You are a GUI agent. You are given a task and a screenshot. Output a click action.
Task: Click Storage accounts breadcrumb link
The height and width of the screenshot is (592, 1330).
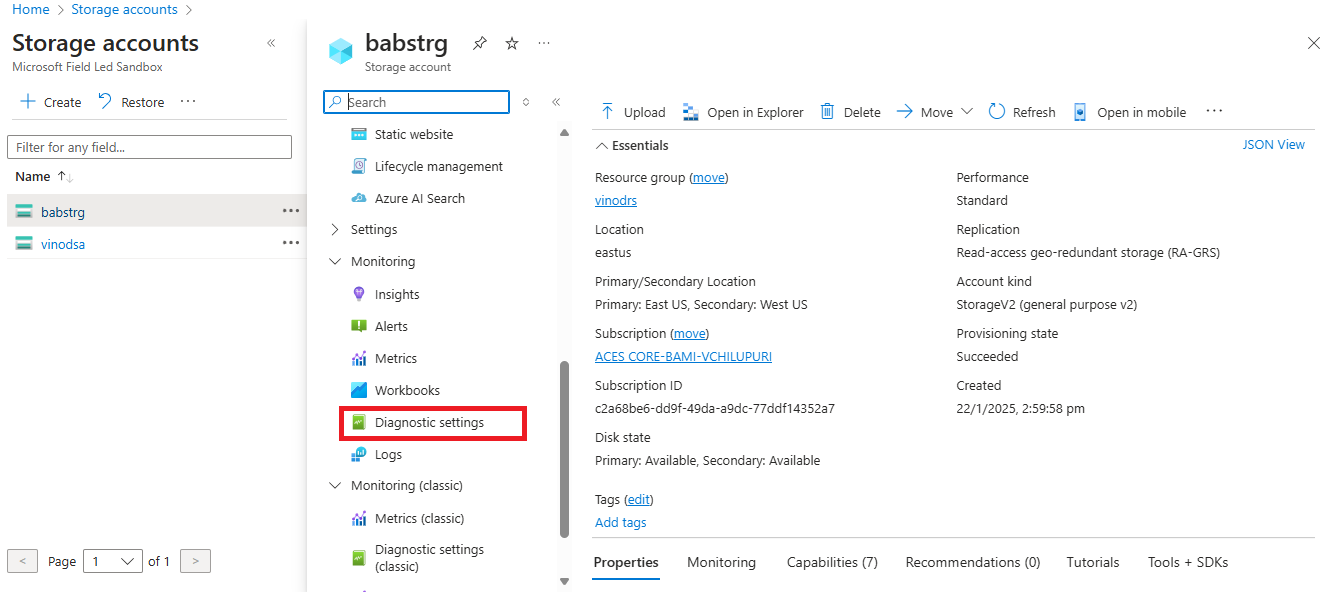pyautogui.click(x=124, y=9)
